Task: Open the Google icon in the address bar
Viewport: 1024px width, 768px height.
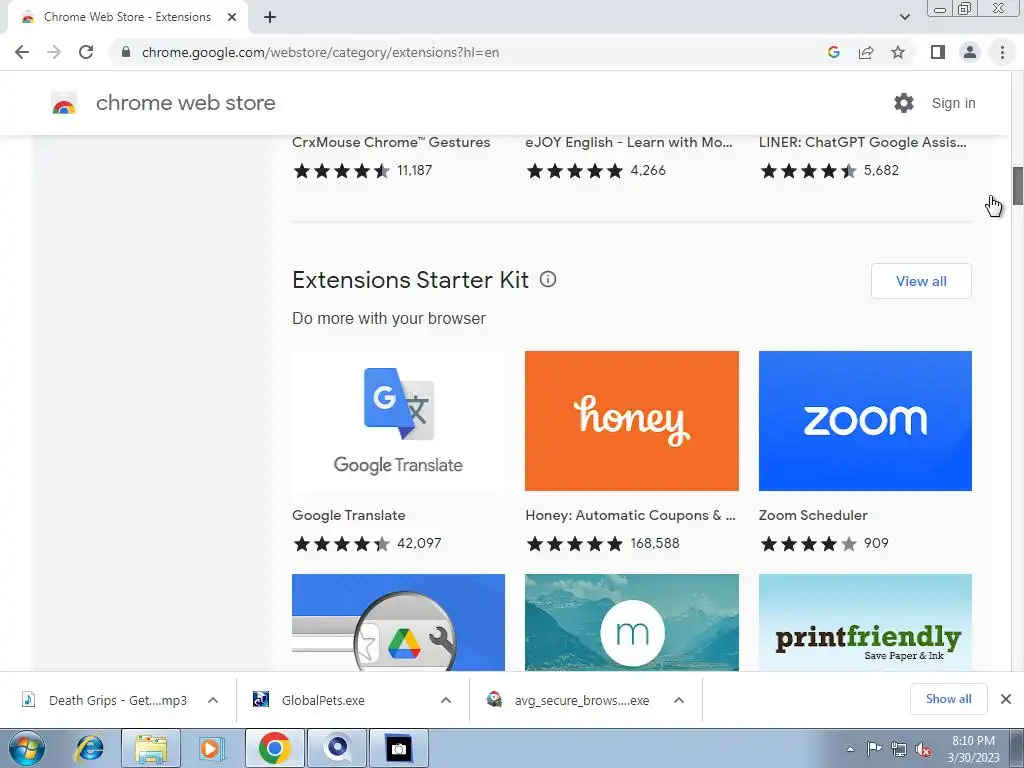Action: pyautogui.click(x=833, y=52)
